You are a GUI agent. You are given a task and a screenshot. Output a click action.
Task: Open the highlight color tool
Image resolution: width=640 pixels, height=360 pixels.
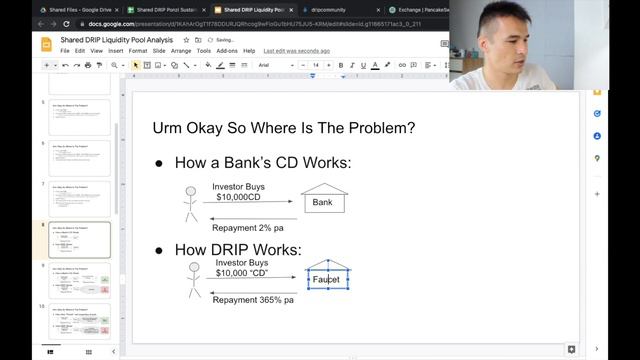(387, 65)
